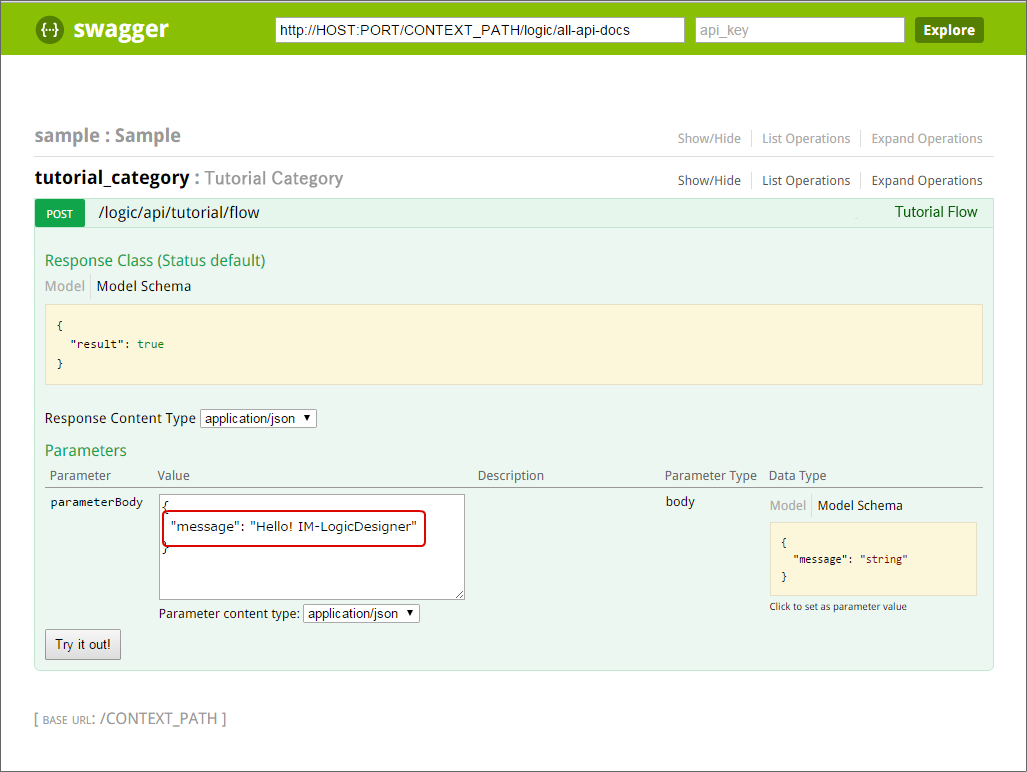
Task: Collapse the /logic/api/tutorial/flow operation path
Action: [179, 213]
